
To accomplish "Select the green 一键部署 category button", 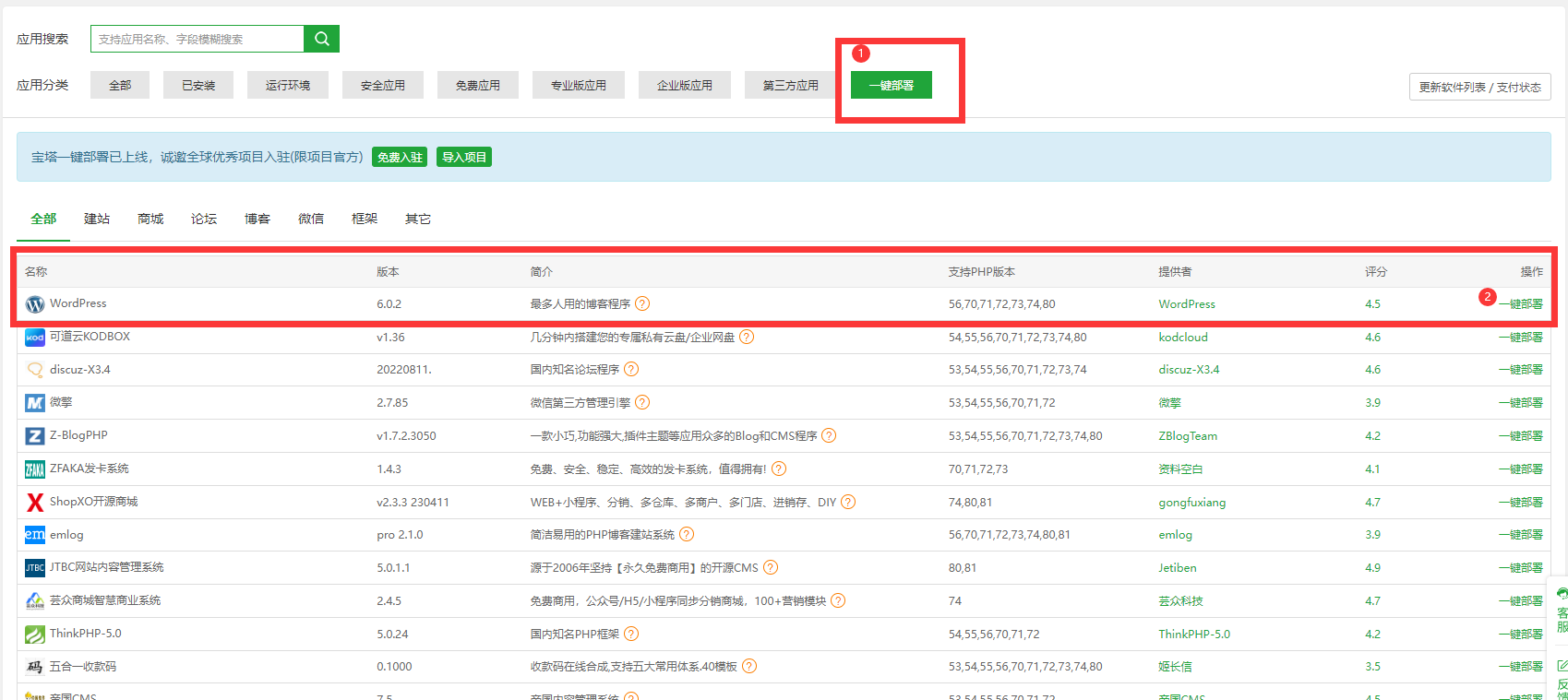I will pyautogui.click(x=892, y=85).
